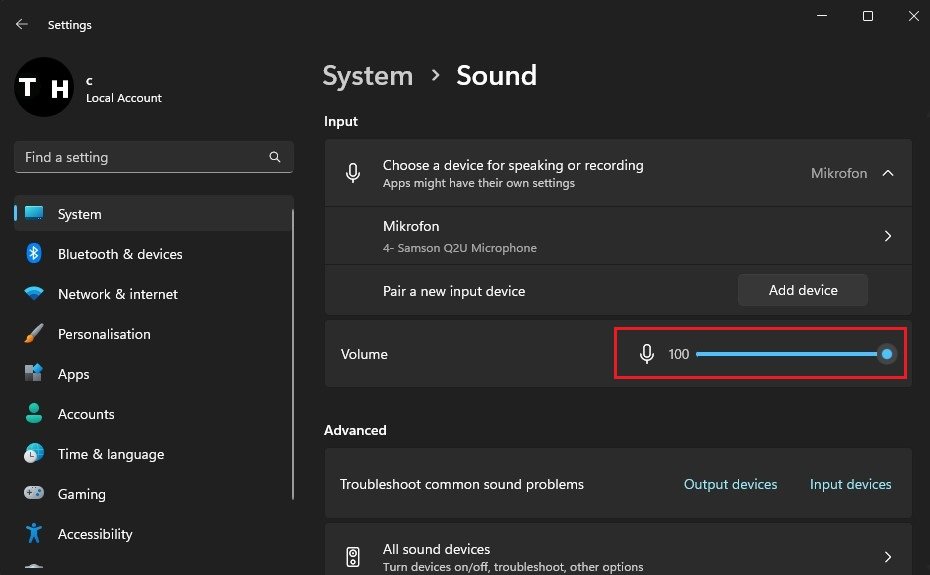The image size is (930, 575).
Task: Troubleshoot Output devices link
Action: pyautogui.click(x=730, y=484)
